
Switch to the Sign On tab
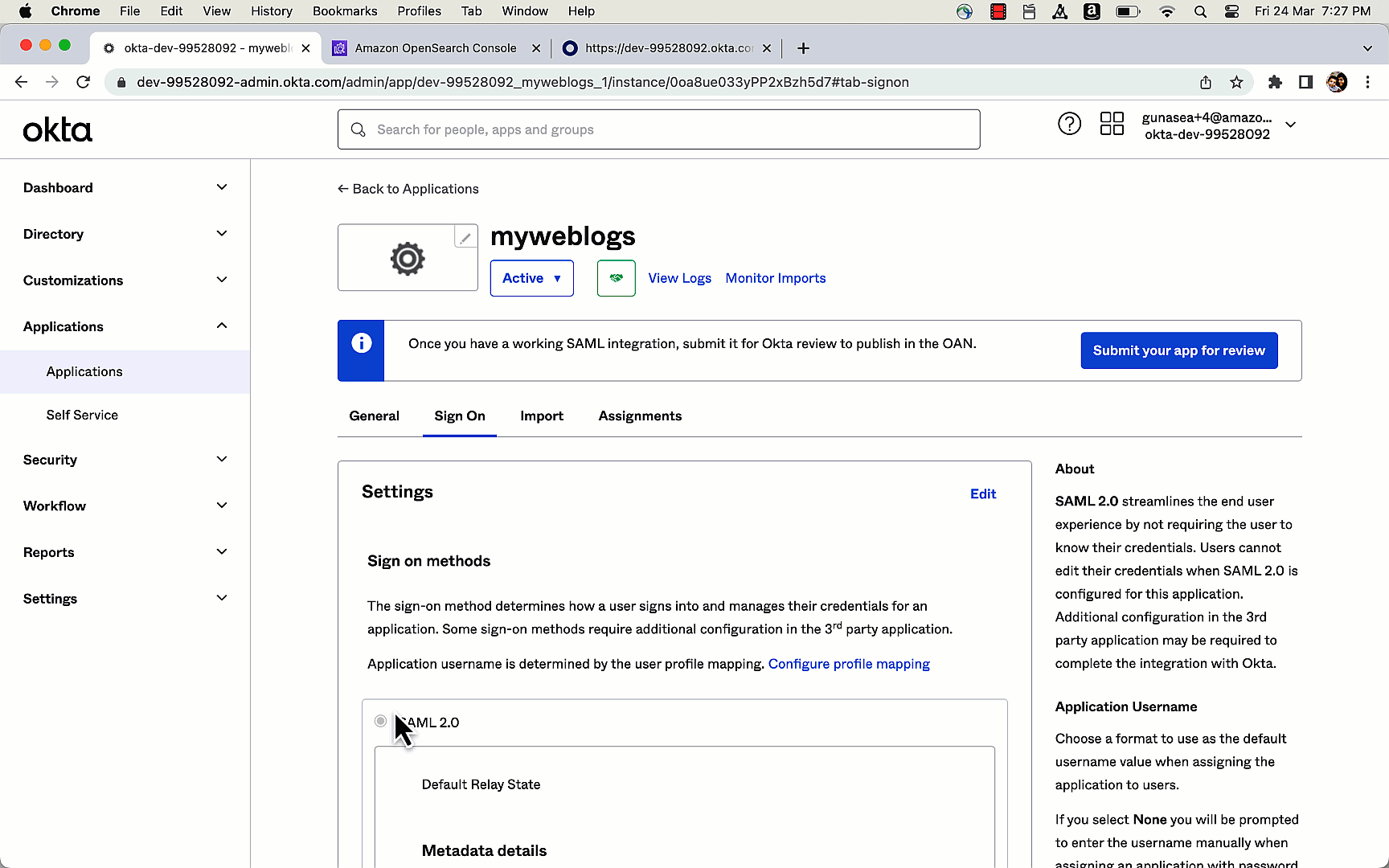pyautogui.click(x=460, y=416)
